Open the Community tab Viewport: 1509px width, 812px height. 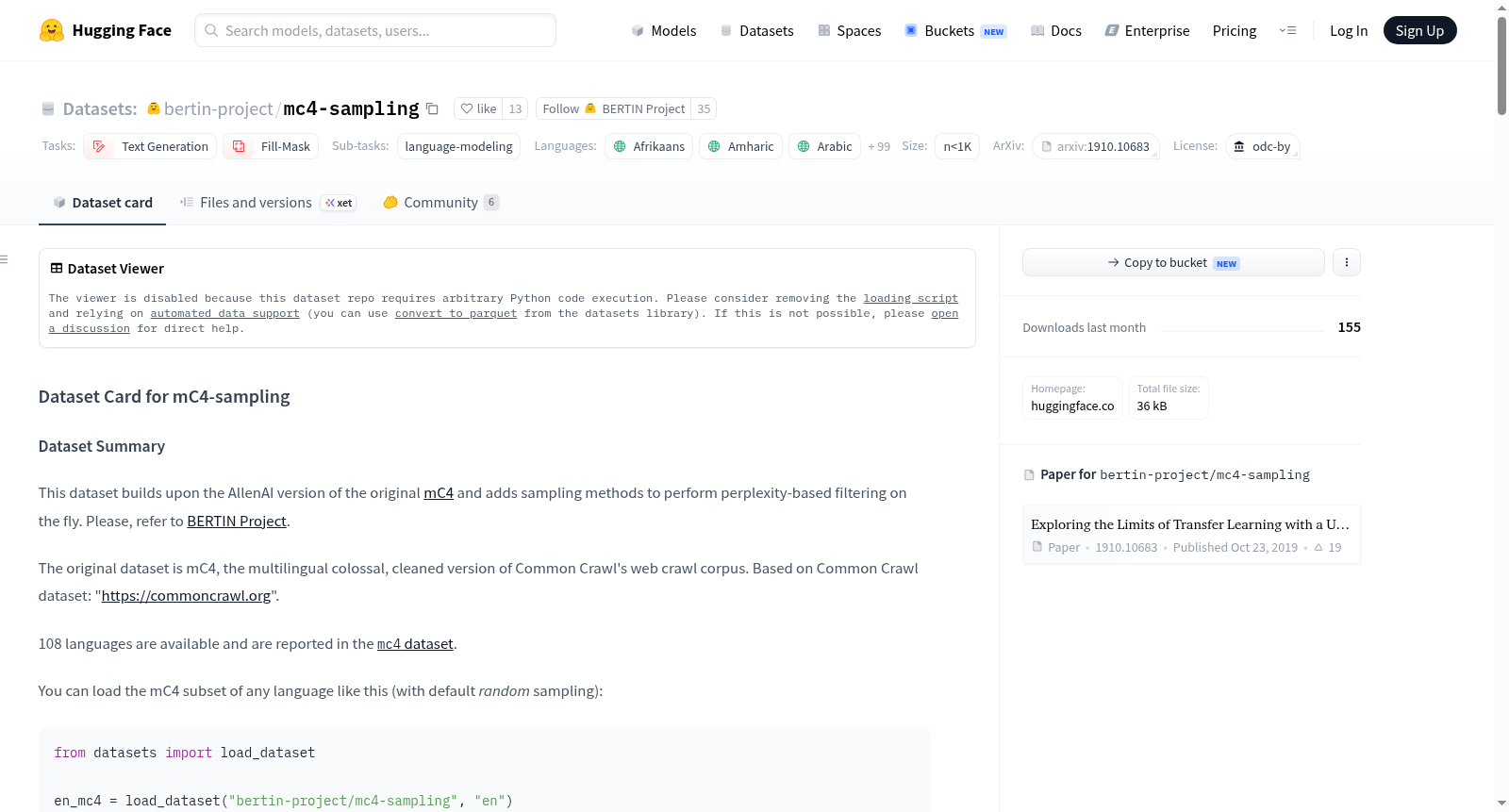click(440, 203)
